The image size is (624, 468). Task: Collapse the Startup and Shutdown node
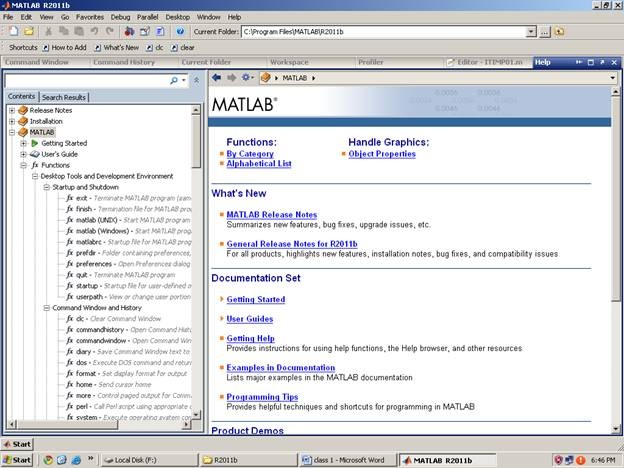47,187
